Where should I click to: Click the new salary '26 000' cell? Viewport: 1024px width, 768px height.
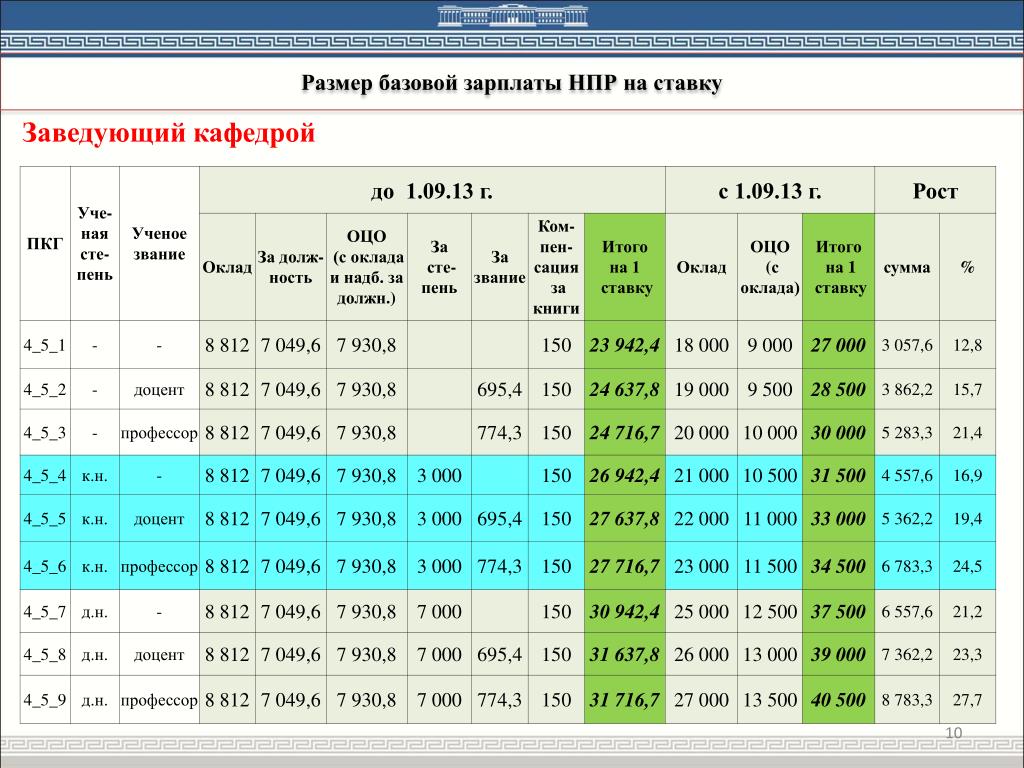(x=701, y=654)
